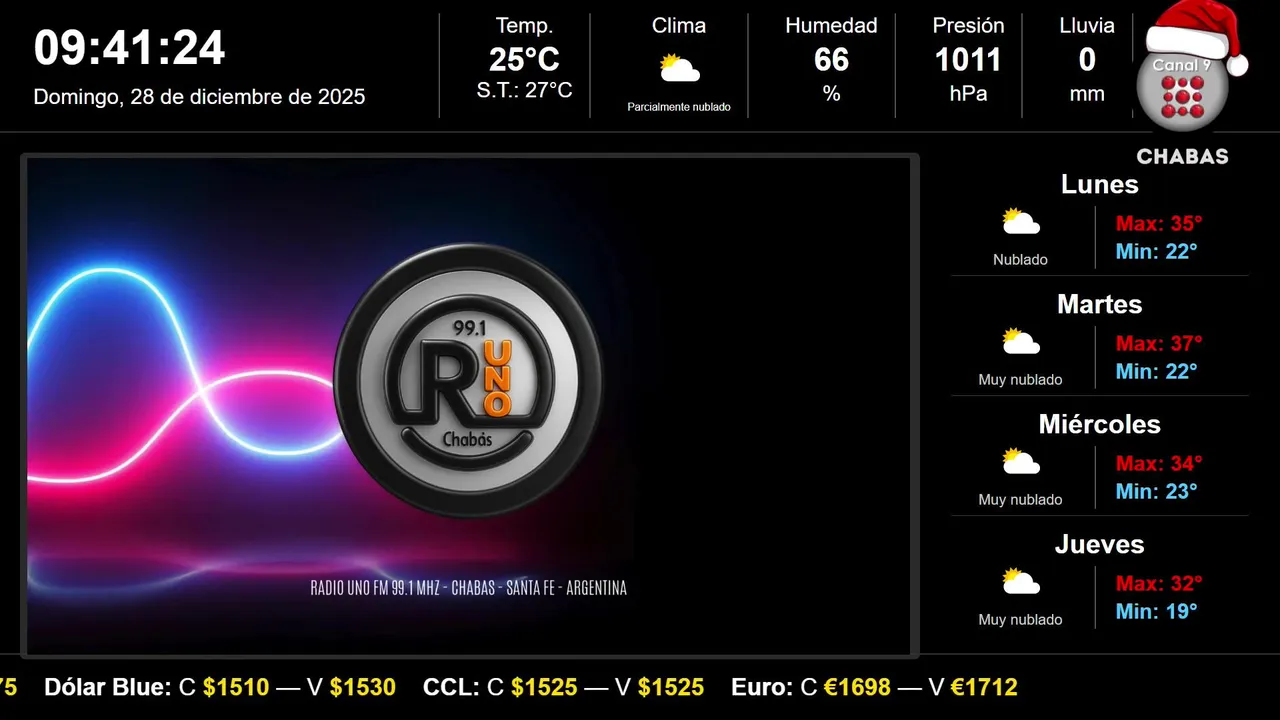
Task: Click the date Domingo, 28 de diciembre
Action: coord(199,97)
